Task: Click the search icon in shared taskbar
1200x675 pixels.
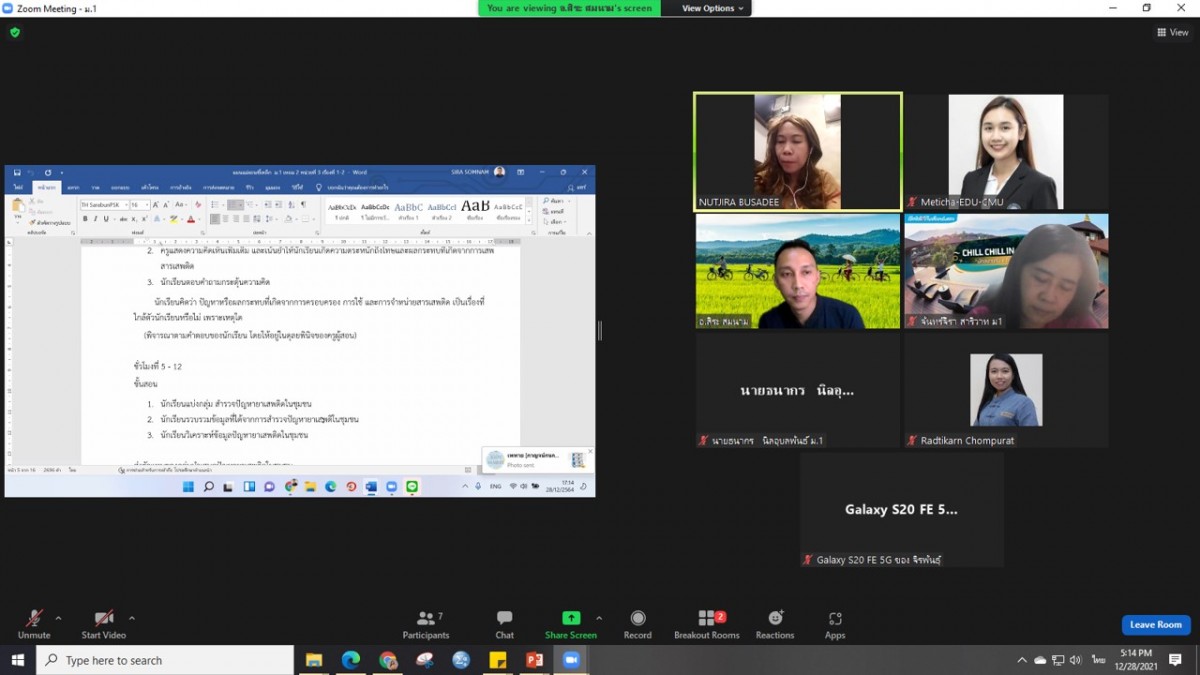Action: (x=208, y=487)
